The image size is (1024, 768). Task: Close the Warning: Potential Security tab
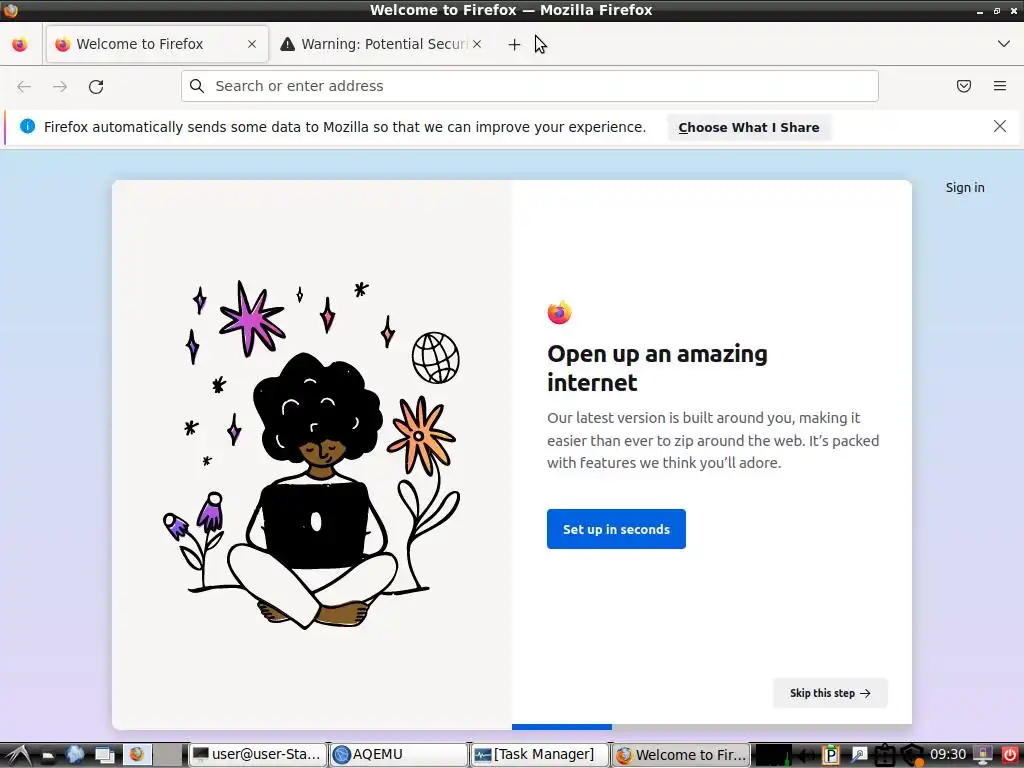[477, 44]
